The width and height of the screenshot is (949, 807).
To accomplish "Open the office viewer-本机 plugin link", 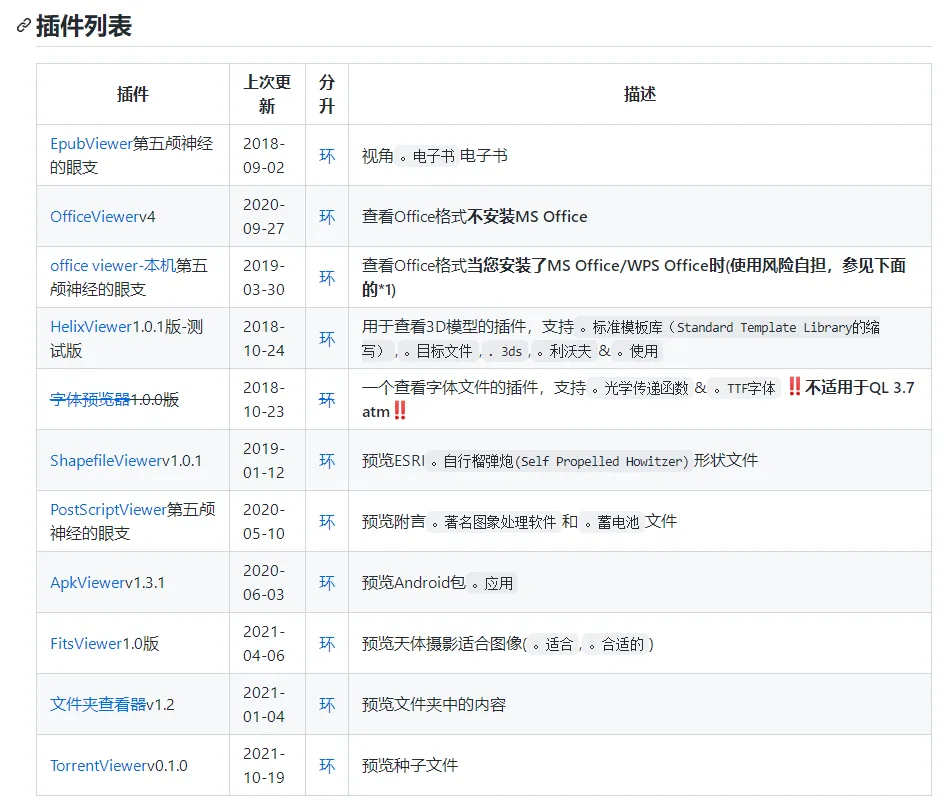I will [113, 266].
